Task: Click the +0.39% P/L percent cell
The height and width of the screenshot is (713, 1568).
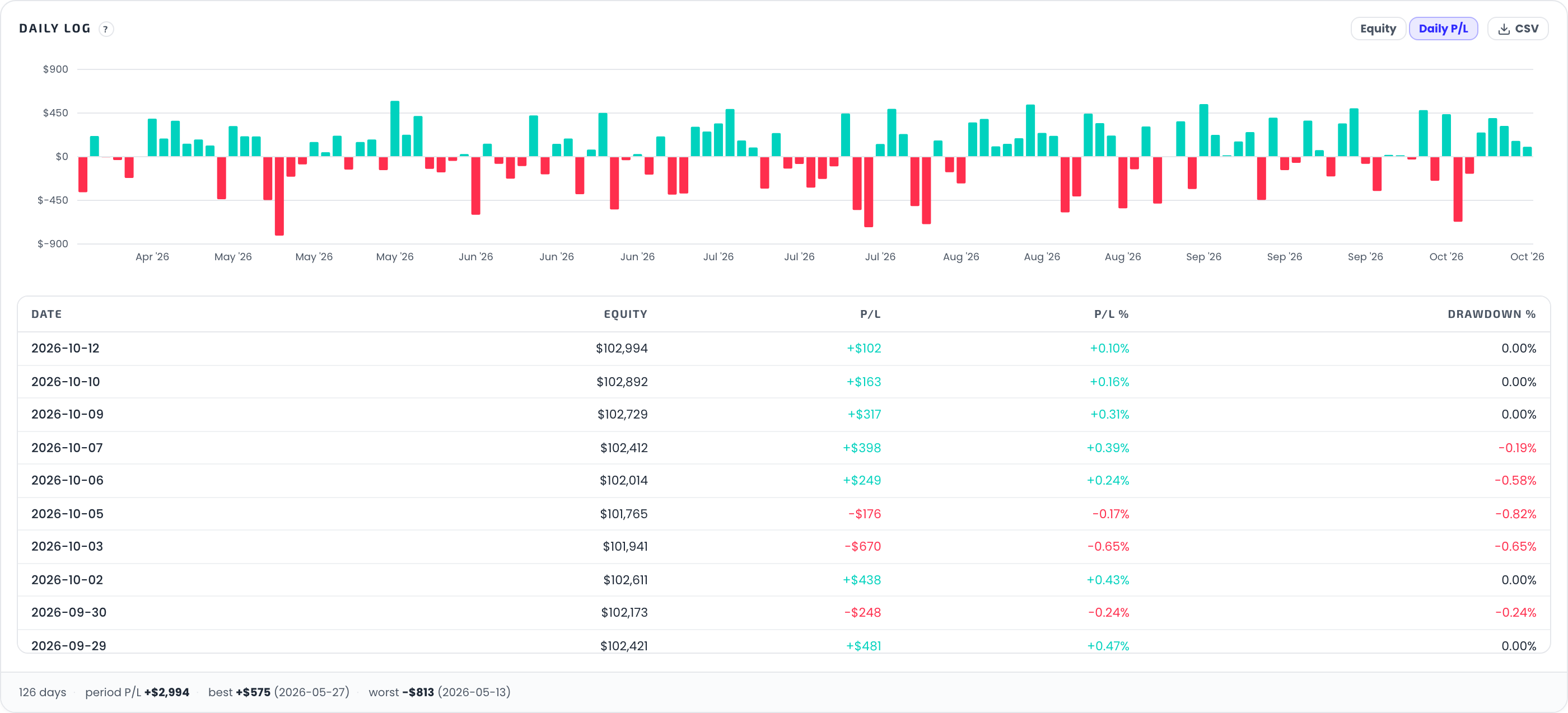Action: [x=1108, y=448]
